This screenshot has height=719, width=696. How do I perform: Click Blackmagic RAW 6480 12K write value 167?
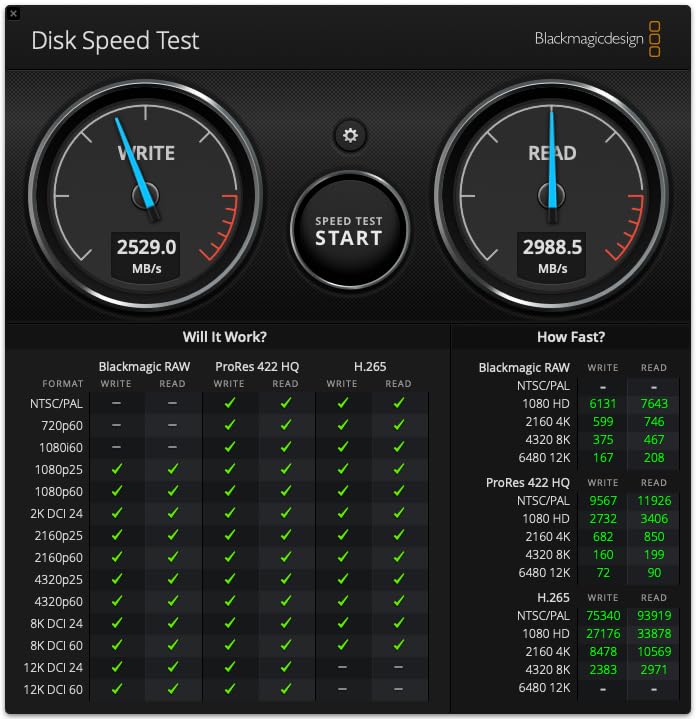603,458
